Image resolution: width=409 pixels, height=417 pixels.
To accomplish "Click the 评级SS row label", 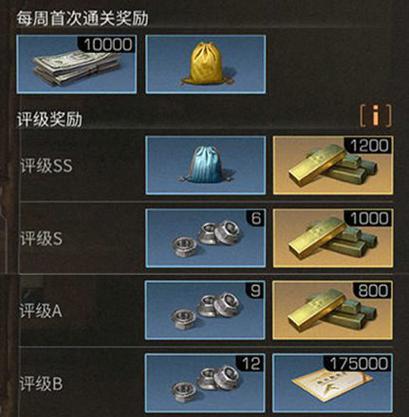I will (46, 166).
